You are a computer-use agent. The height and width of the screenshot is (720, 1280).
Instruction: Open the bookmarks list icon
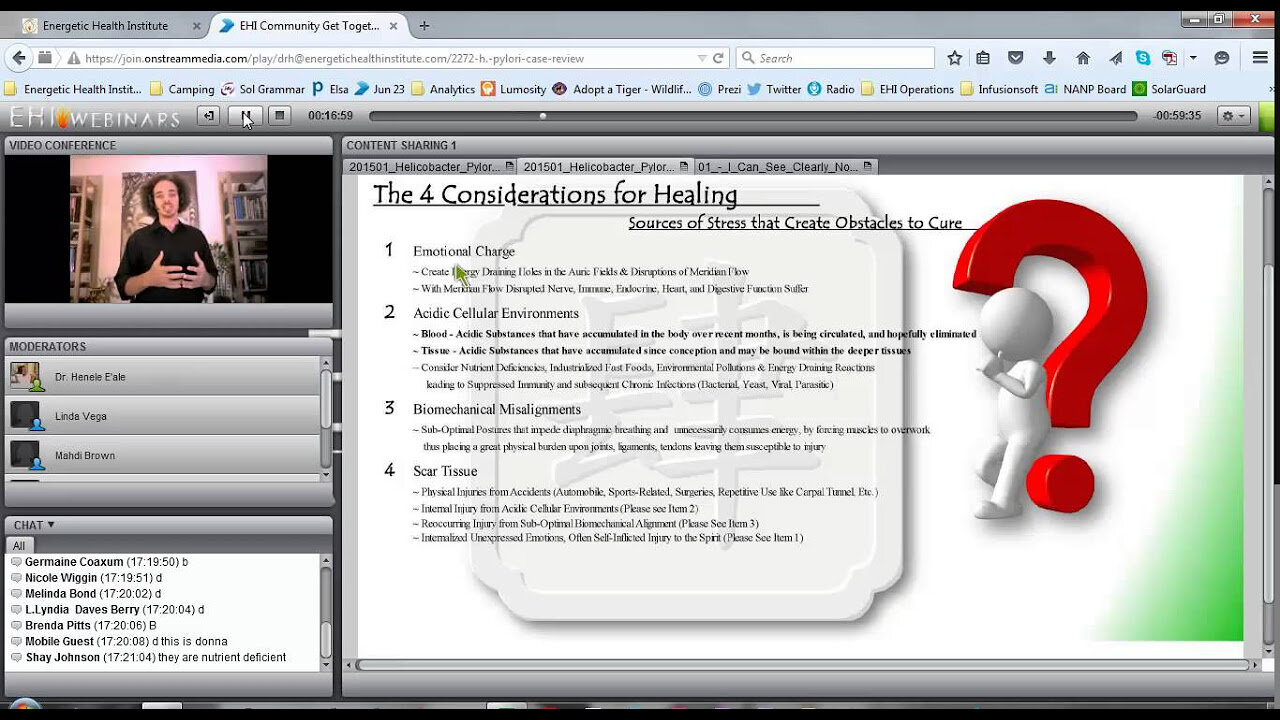click(983, 58)
